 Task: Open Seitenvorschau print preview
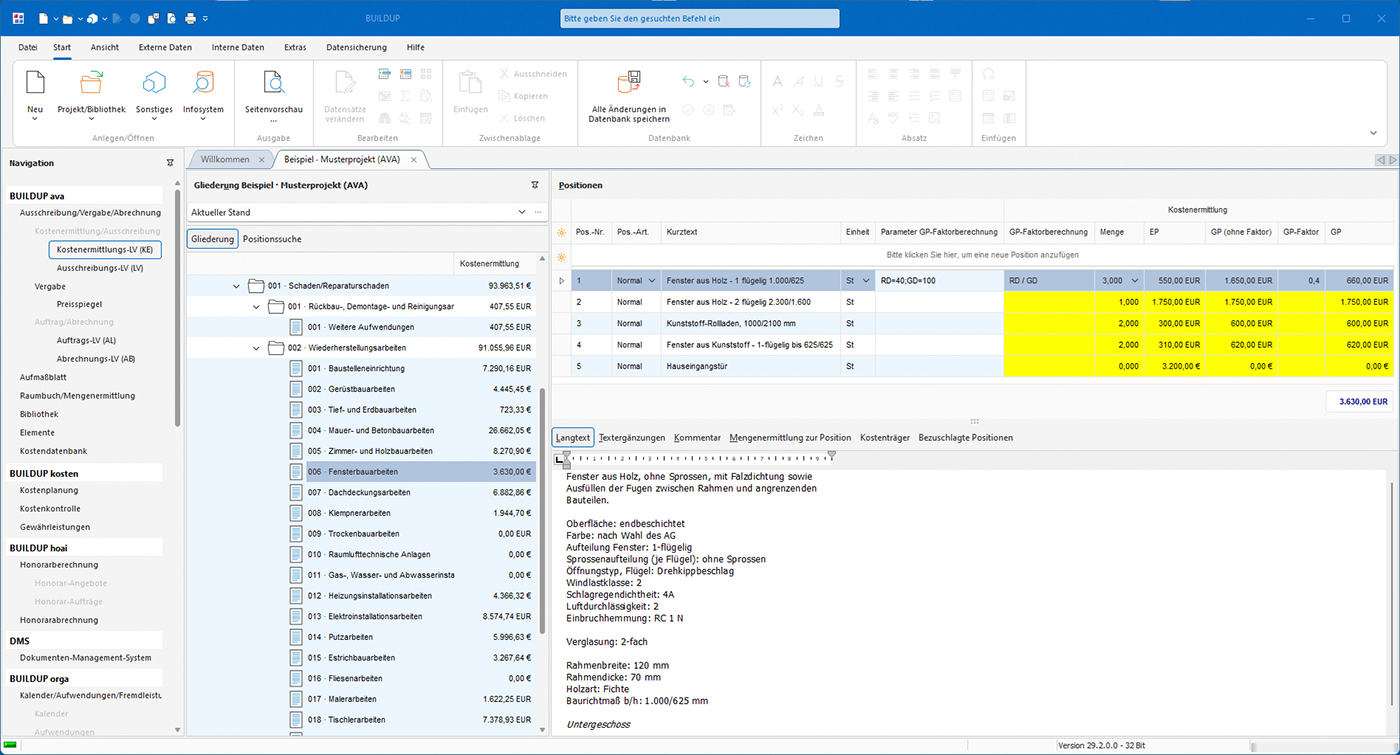tap(273, 83)
